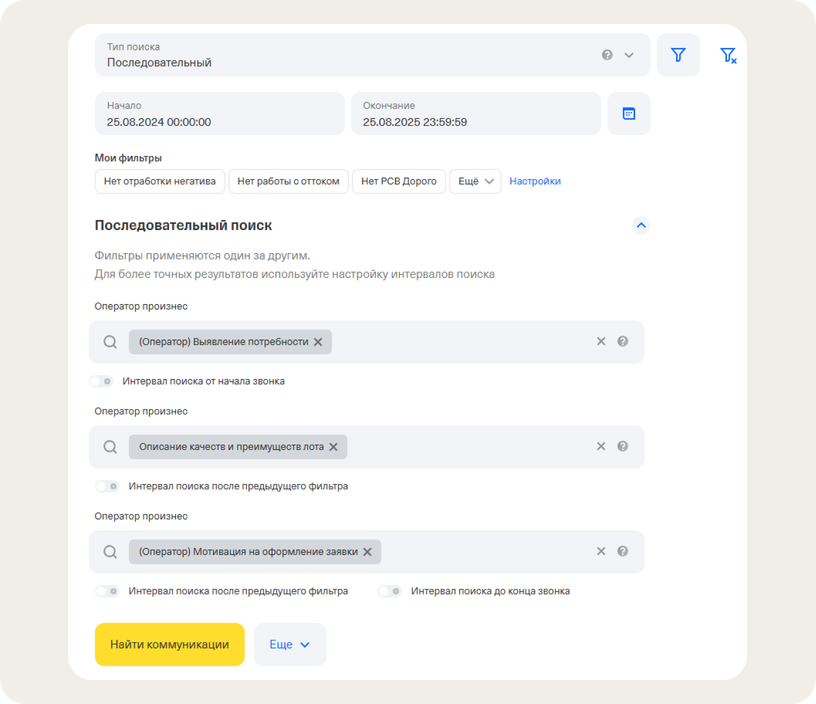Viewport: 816px width, 704px height.
Task: Click the blue filter funnel icon
Action: 678,55
